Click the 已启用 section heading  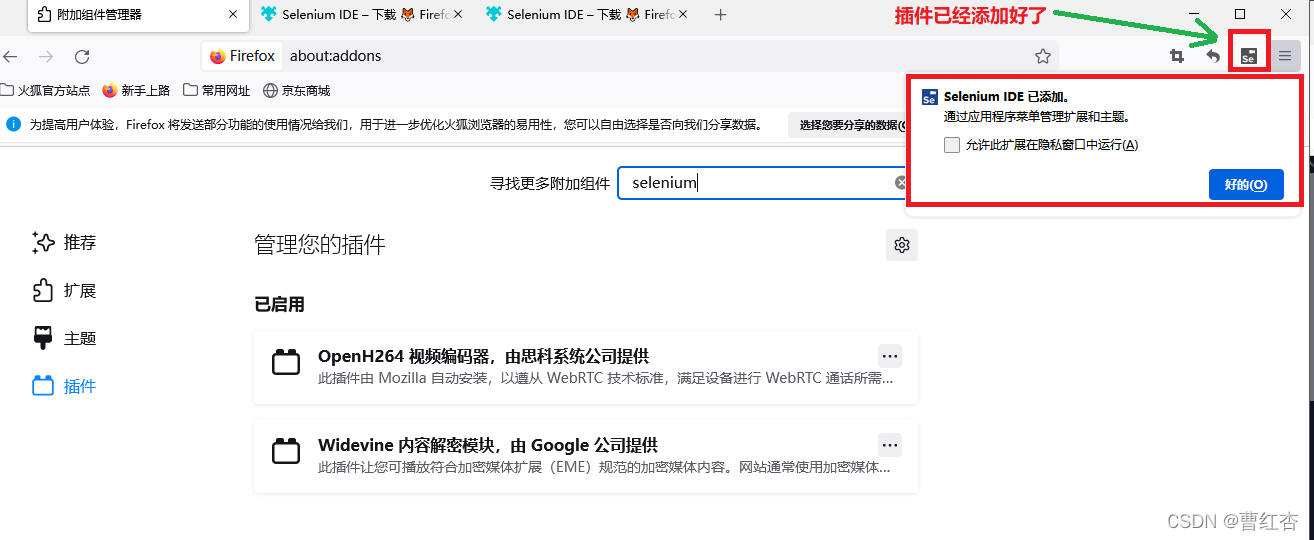pyautogui.click(x=279, y=304)
